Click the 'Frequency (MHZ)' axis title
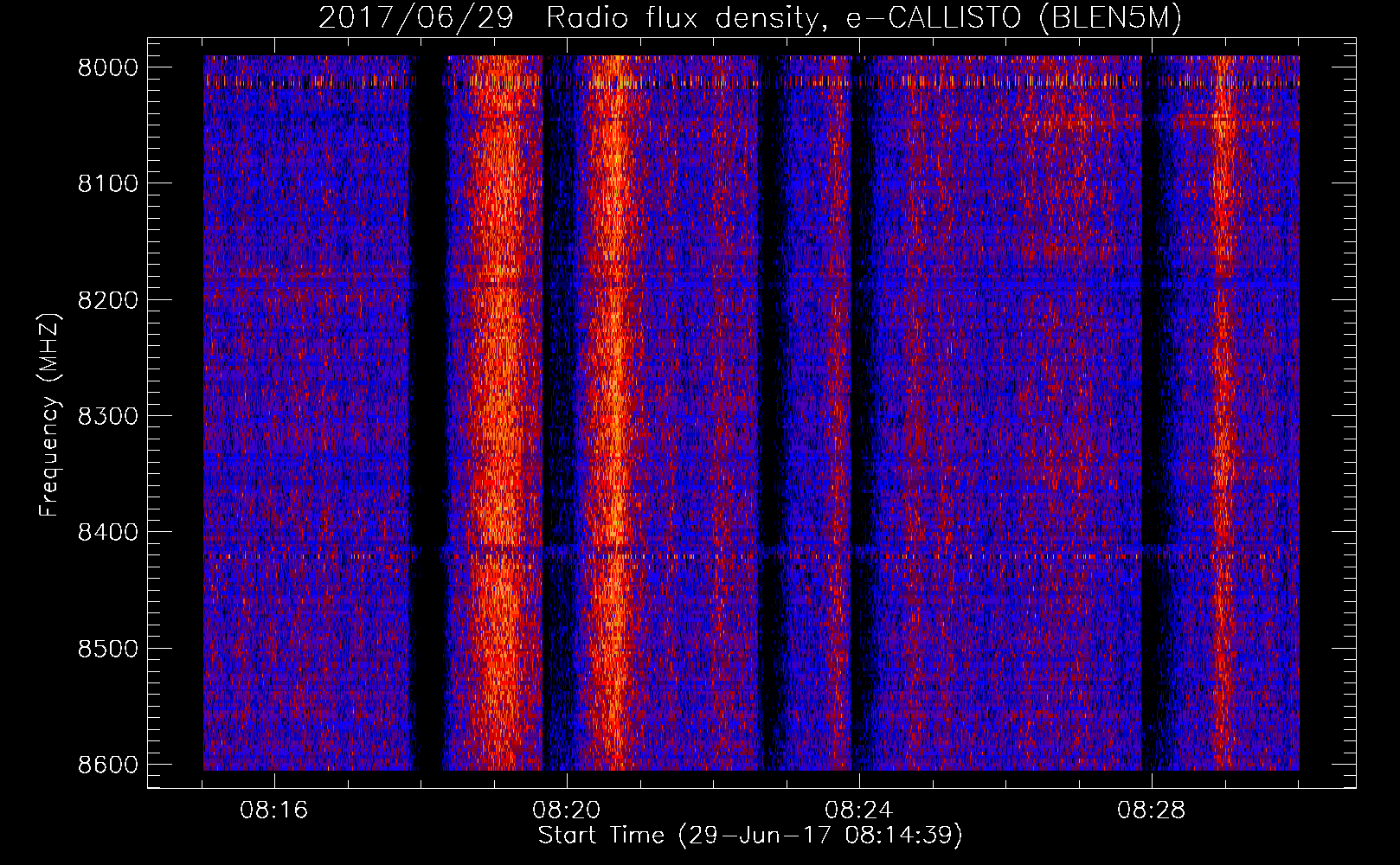Image resolution: width=1400 pixels, height=865 pixels. pos(50,415)
